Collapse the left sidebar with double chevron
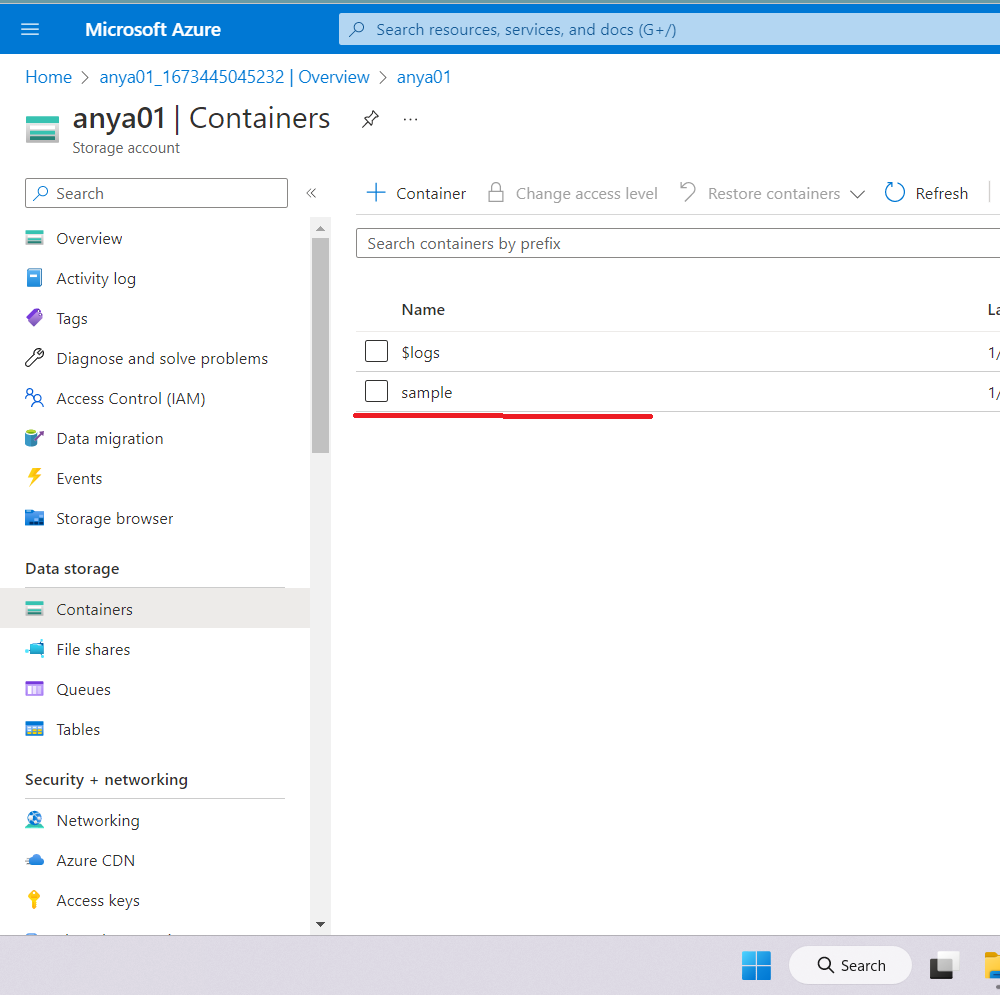Screen dimensions: 1000x995 [311, 193]
